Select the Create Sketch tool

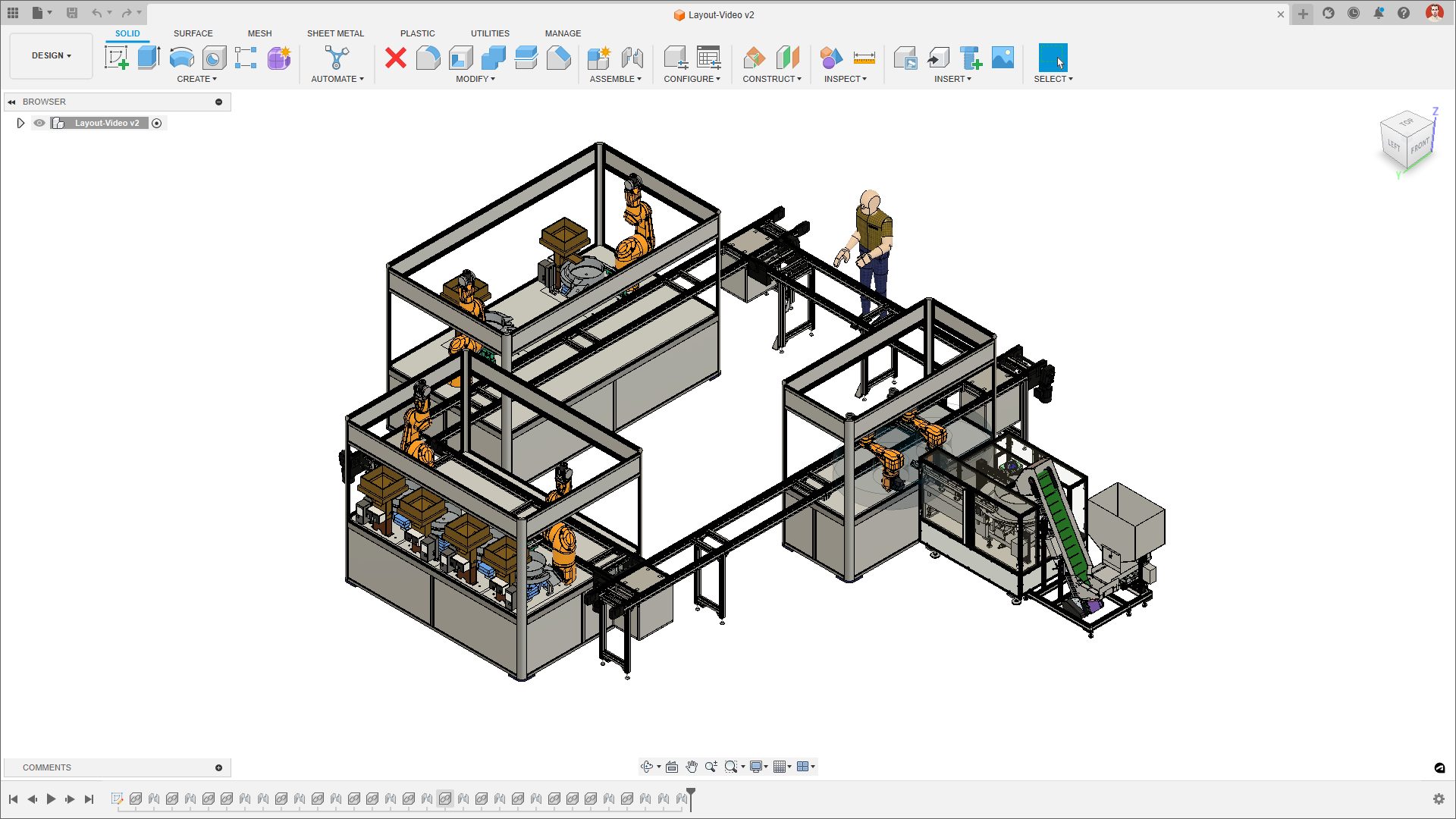point(116,58)
